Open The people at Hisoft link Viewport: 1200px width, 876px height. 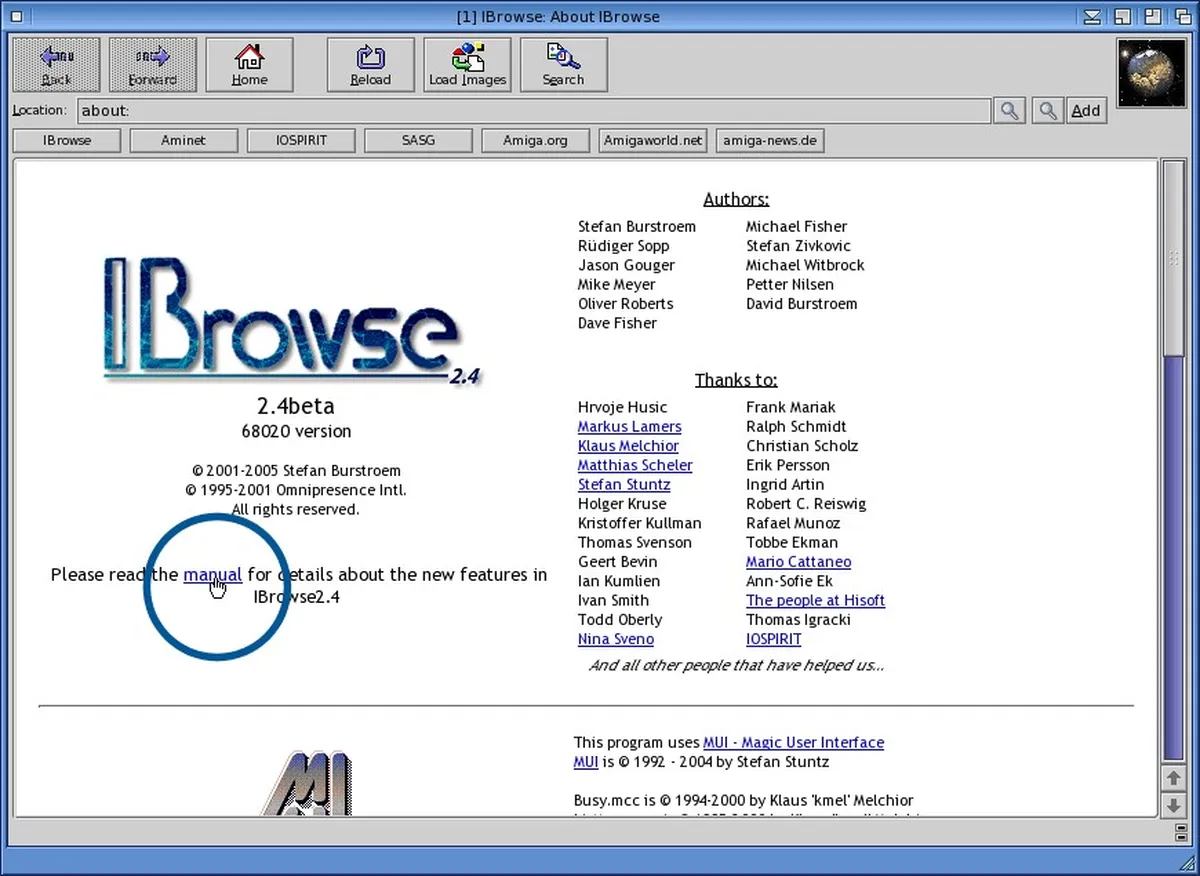click(x=815, y=601)
